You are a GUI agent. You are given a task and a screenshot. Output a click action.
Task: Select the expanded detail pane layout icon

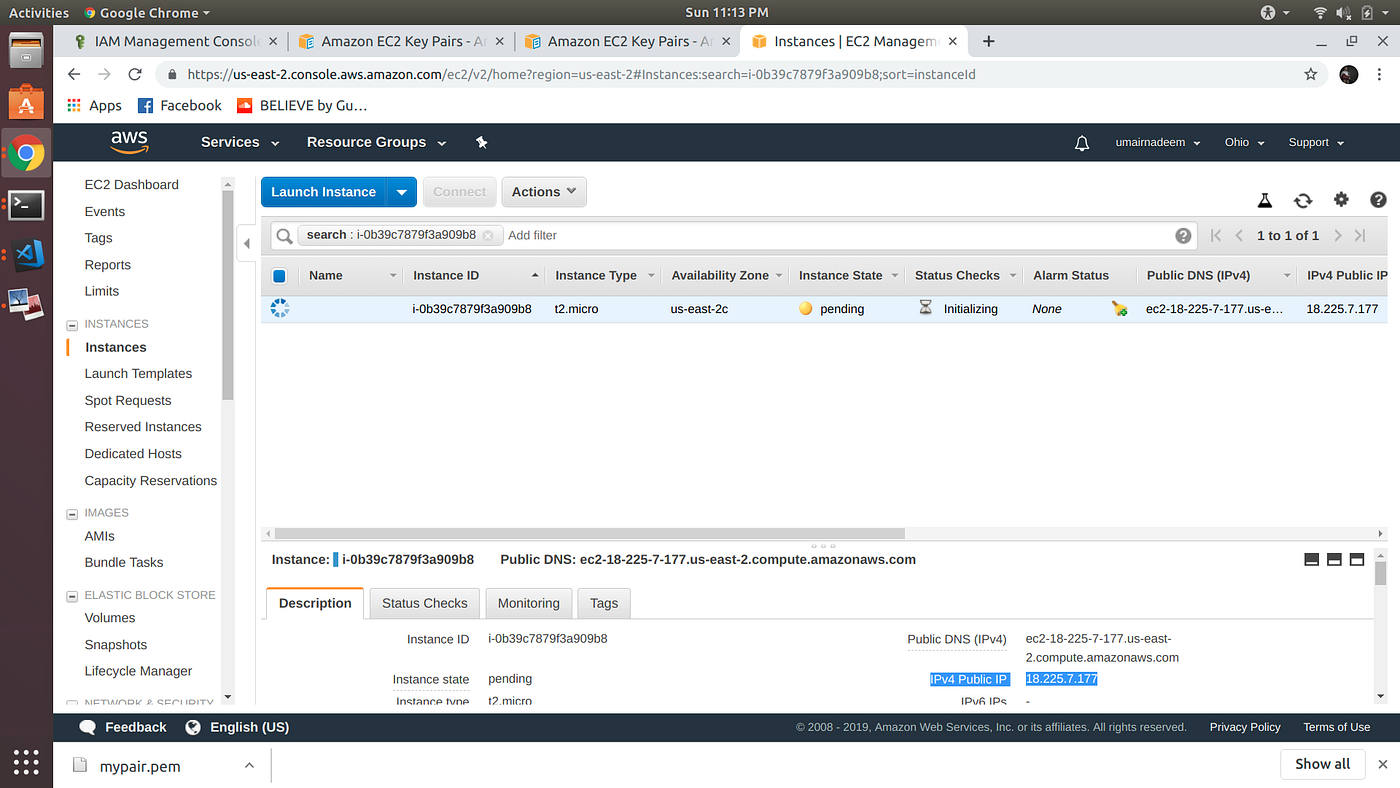[x=1356, y=559]
